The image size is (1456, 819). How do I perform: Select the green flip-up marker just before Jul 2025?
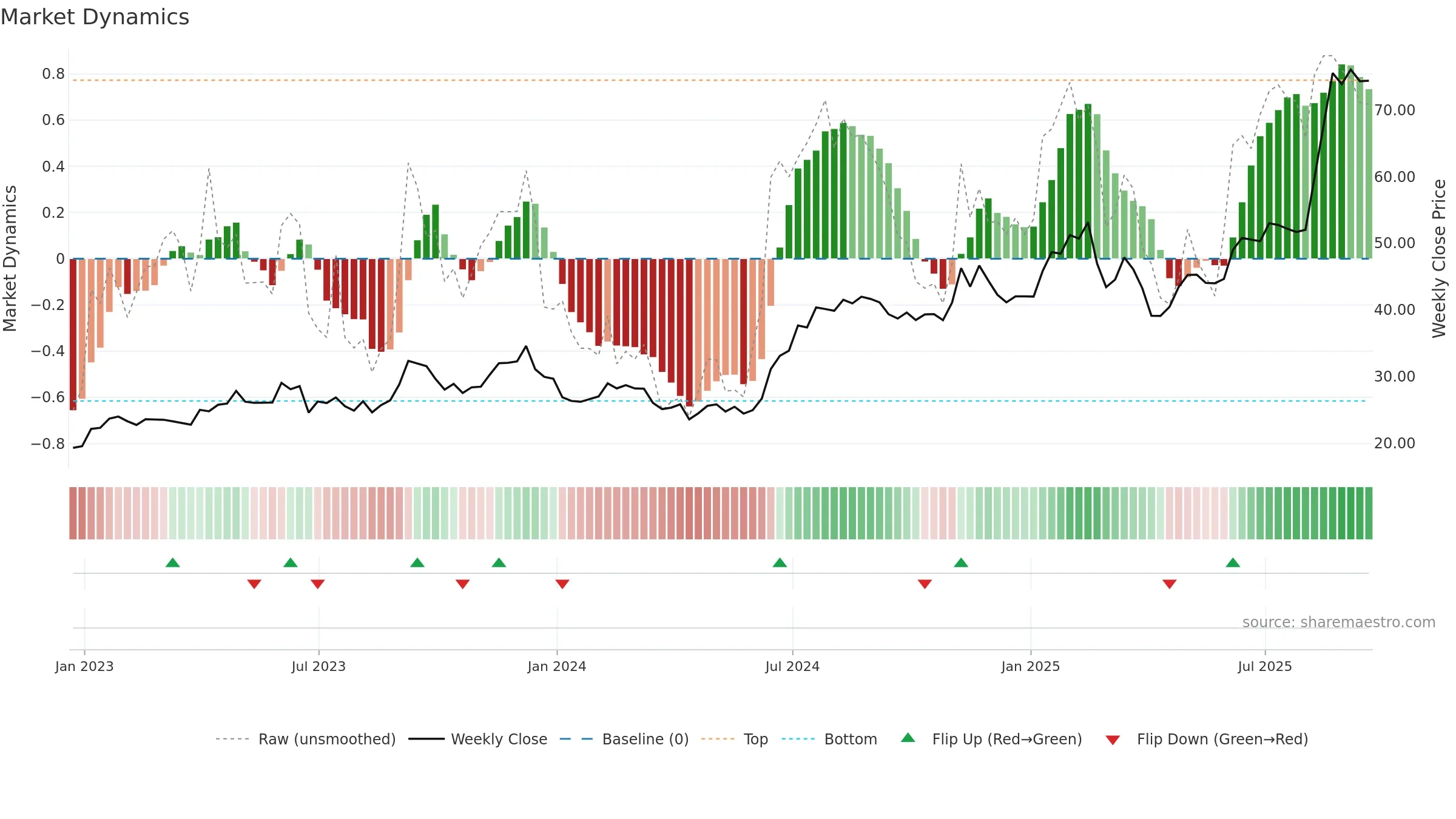coord(1233,562)
